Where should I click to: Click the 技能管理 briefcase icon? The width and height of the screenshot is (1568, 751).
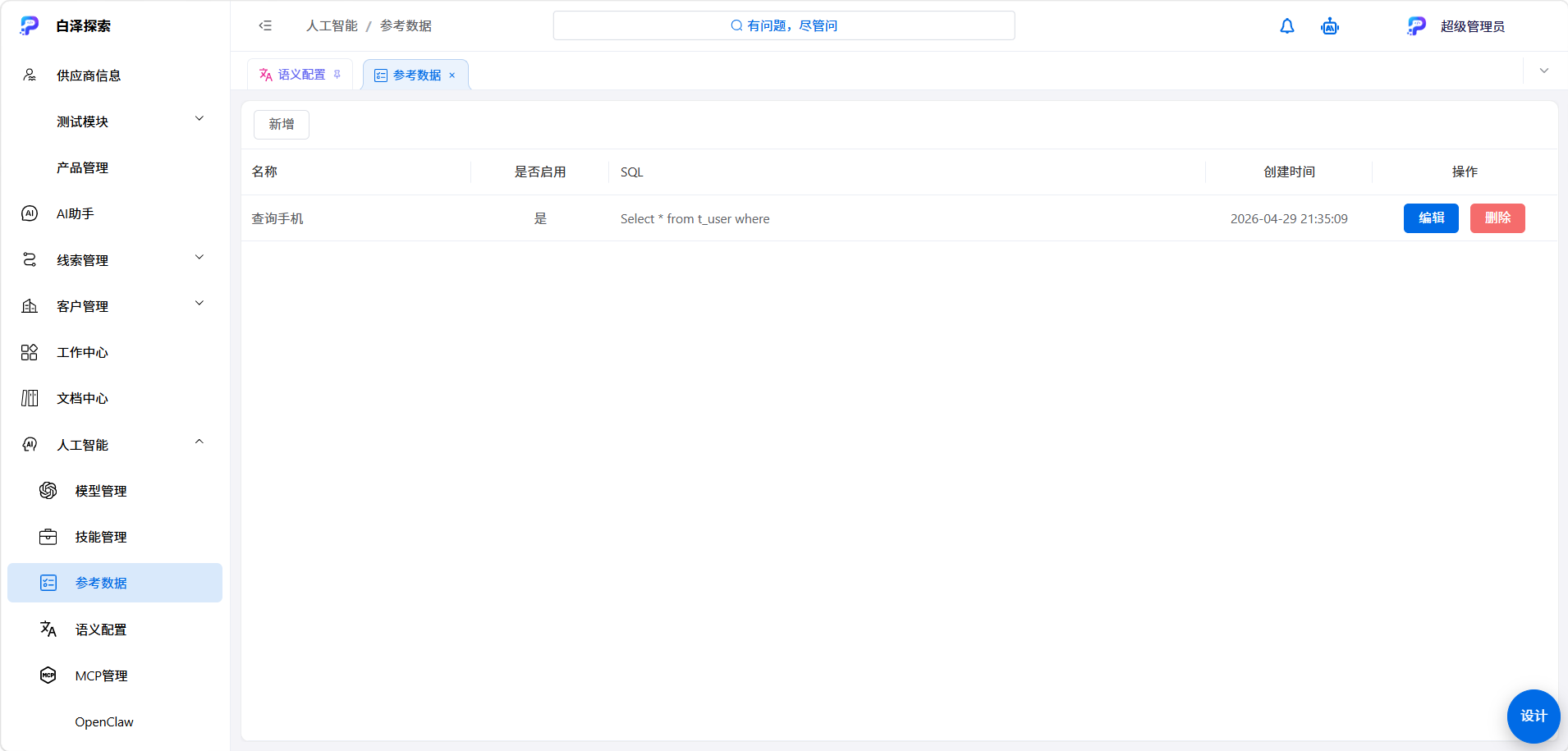48,537
